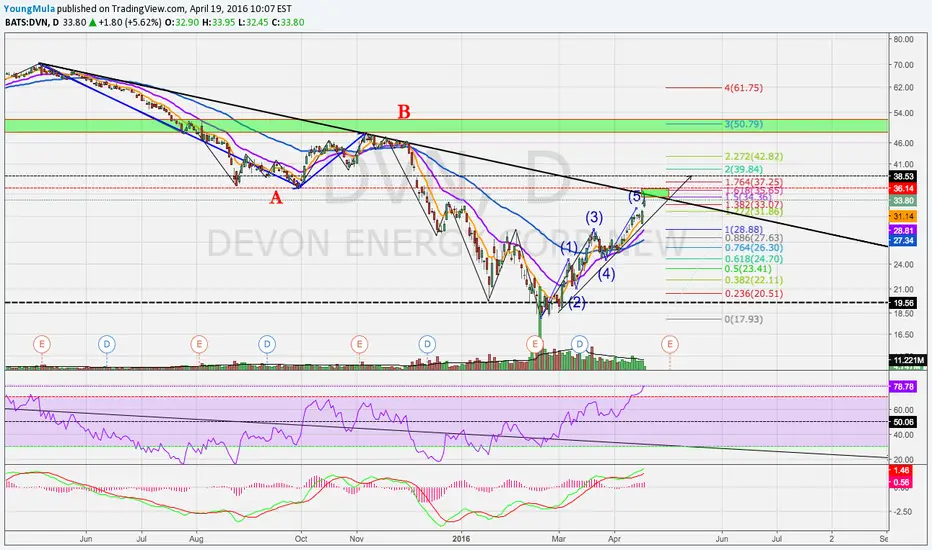Click the Fibonacci level 0.886(27.63) label
Image resolution: width=932 pixels, height=550 pixels.
(x=754, y=238)
